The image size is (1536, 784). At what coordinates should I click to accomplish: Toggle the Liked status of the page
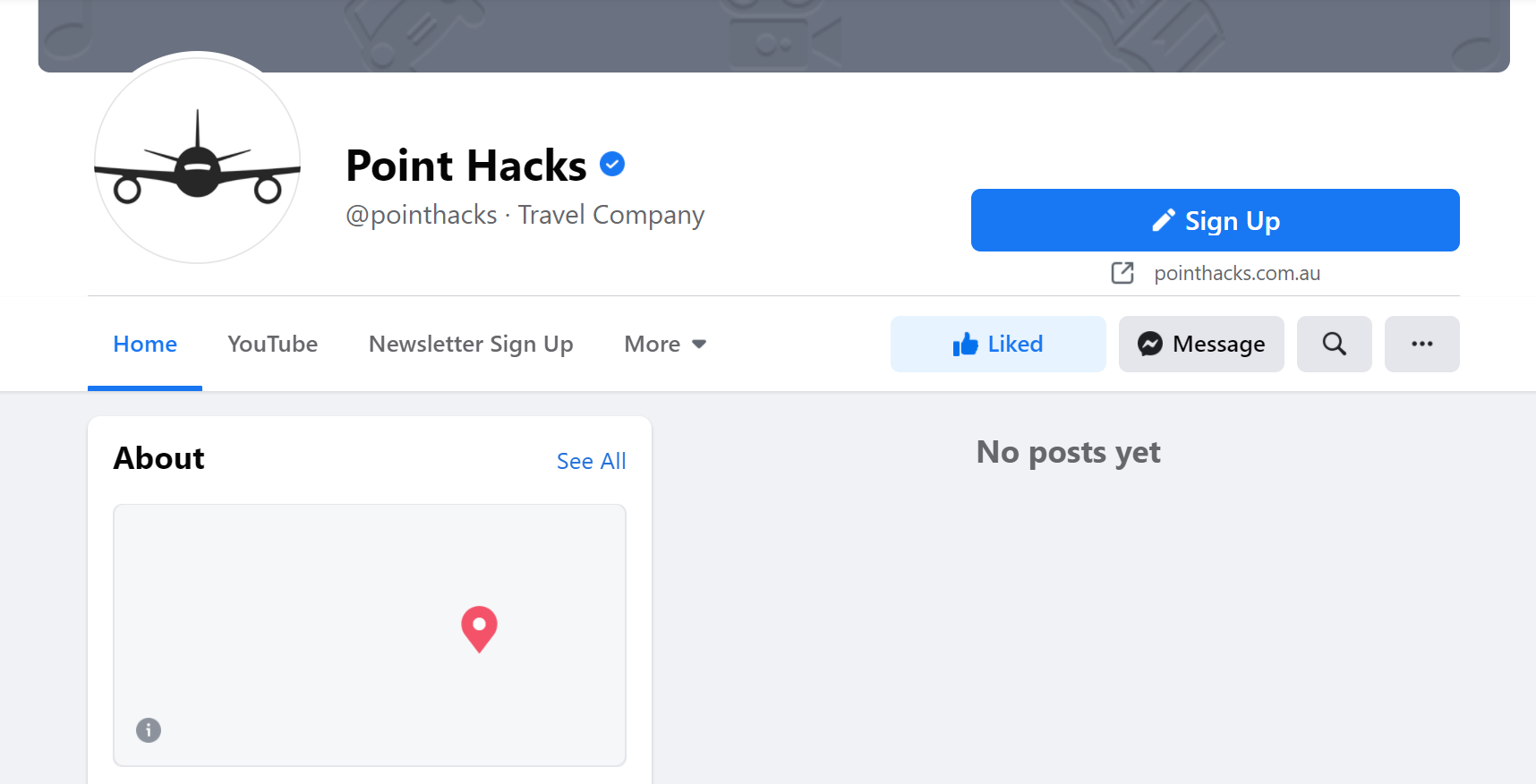point(997,344)
